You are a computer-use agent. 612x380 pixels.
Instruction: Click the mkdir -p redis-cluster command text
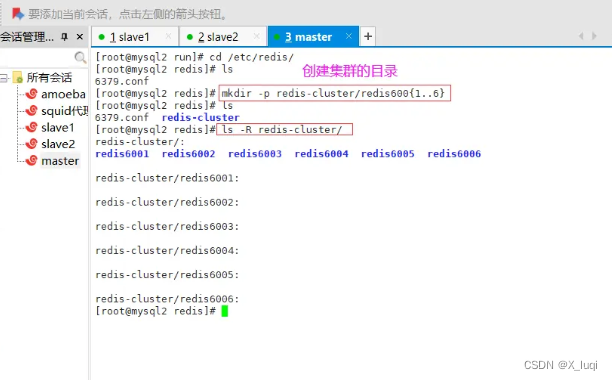334,93
